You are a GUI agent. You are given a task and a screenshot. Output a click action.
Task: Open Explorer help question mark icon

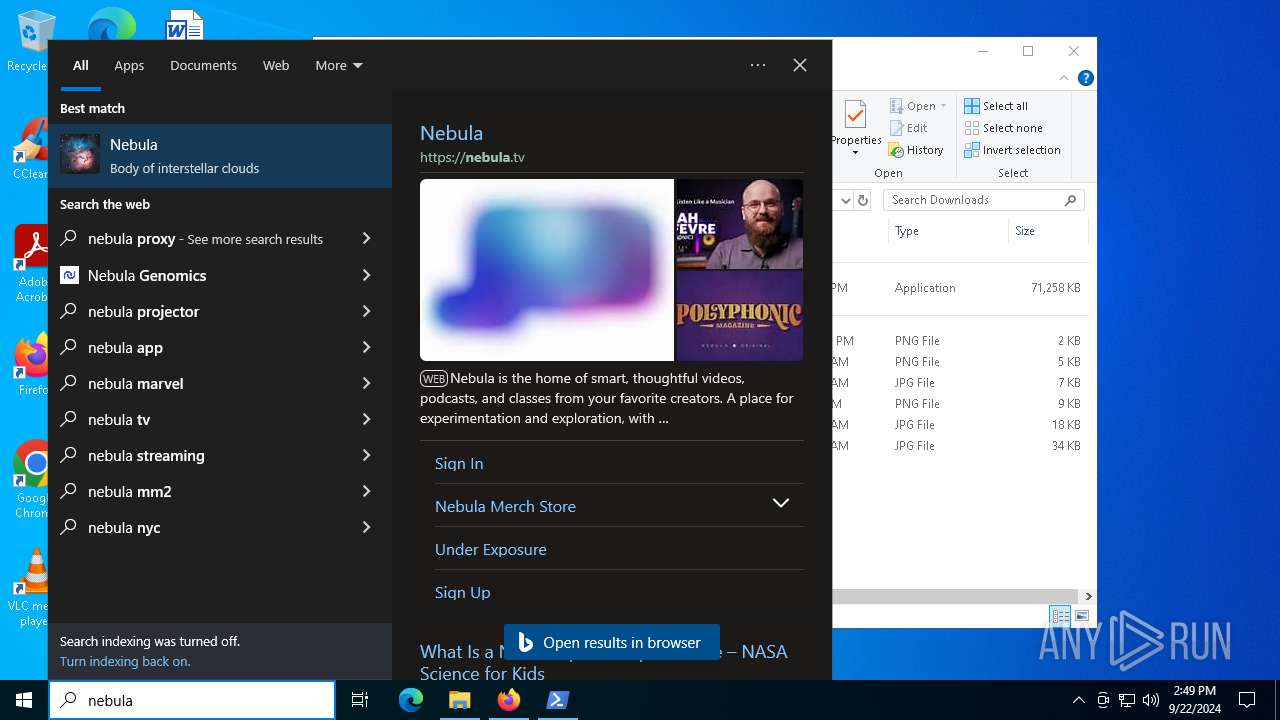[1085, 78]
